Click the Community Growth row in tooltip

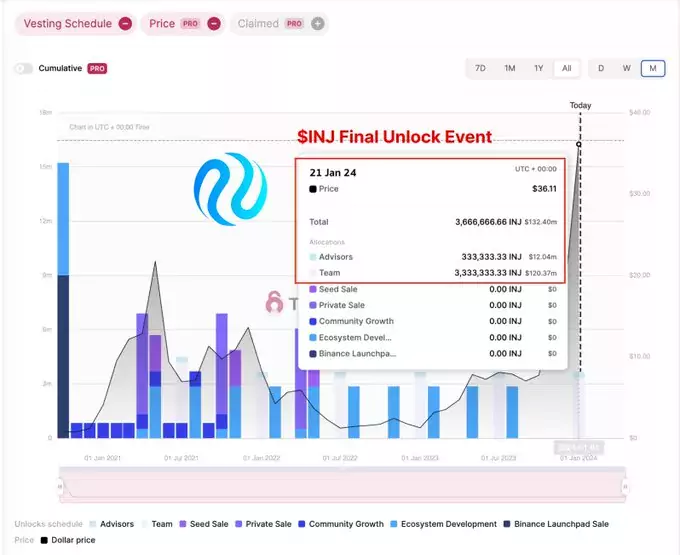tap(433, 321)
